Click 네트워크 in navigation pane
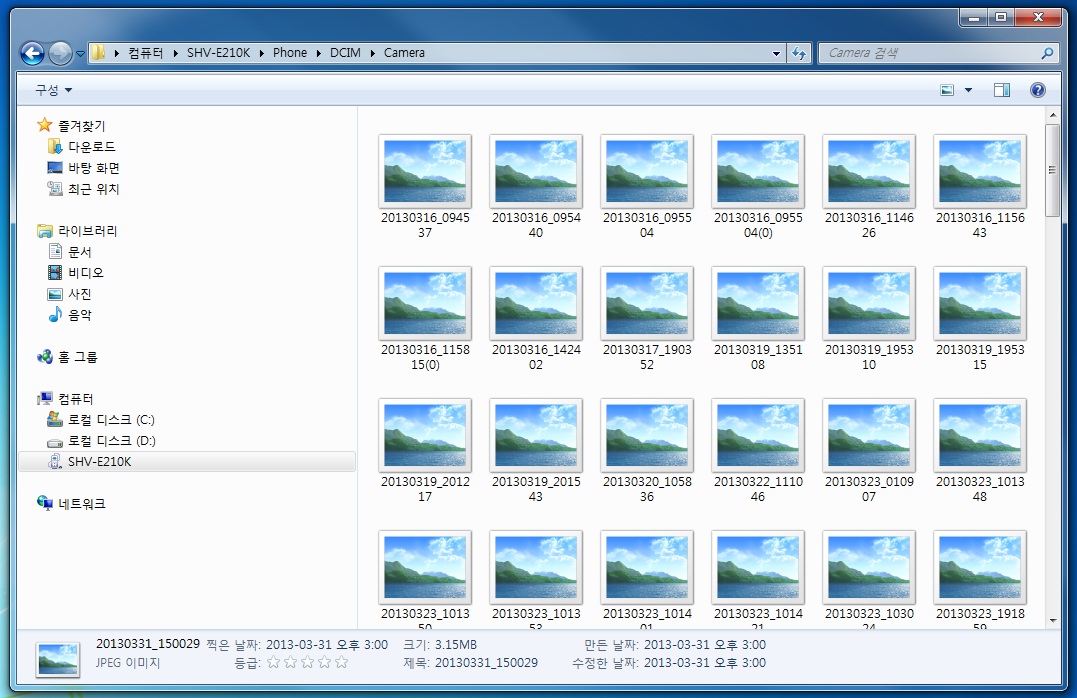Screen dimensions: 1077x698 tap(81, 503)
